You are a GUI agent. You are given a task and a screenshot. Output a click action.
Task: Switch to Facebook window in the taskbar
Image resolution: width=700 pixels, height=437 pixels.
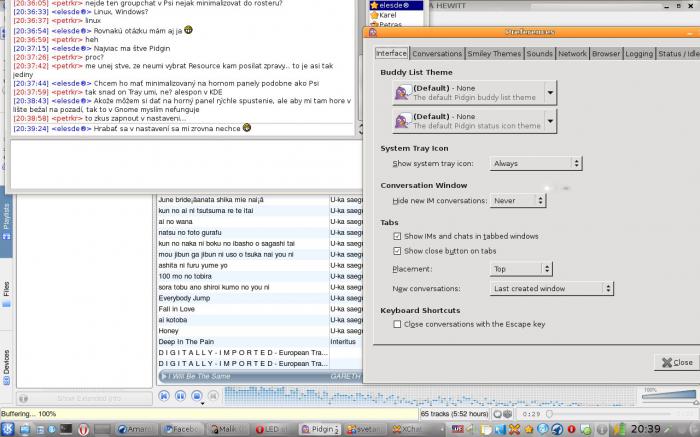tap(182, 429)
